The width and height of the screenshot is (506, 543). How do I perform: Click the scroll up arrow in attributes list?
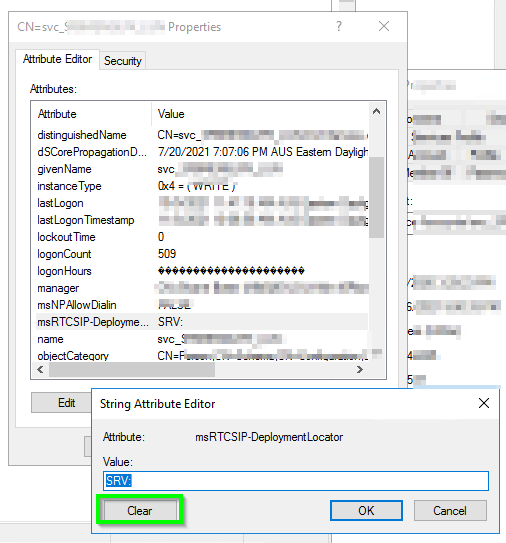coord(376,112)
